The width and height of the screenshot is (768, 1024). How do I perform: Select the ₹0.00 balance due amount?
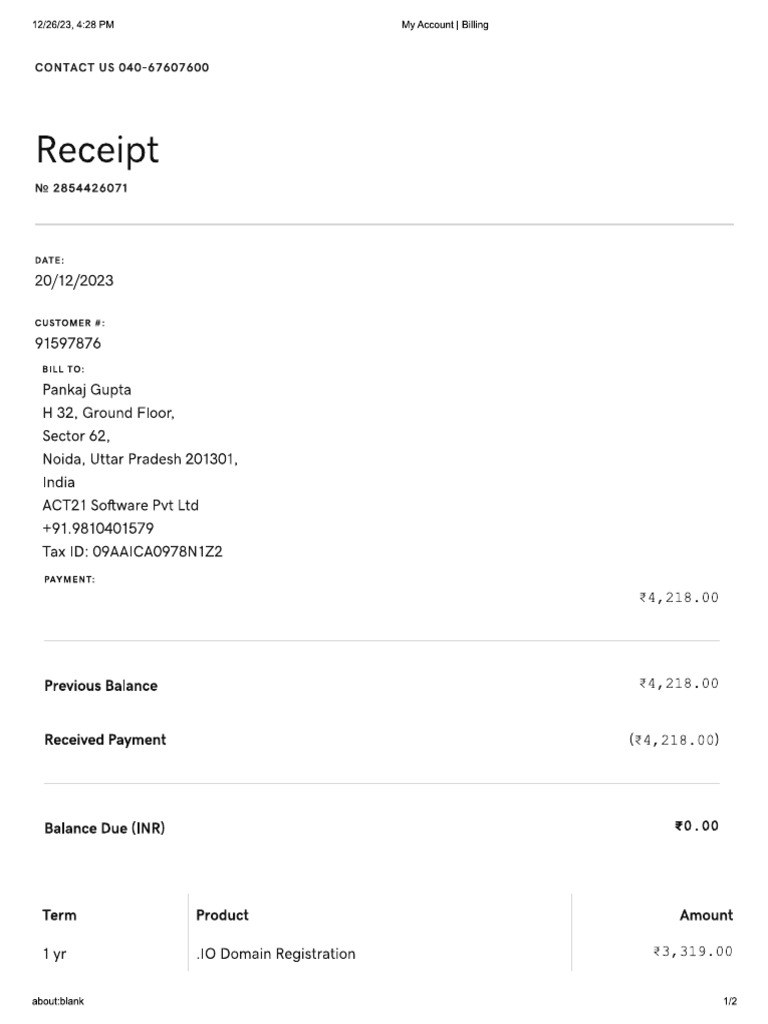click(x=696, y=827)
